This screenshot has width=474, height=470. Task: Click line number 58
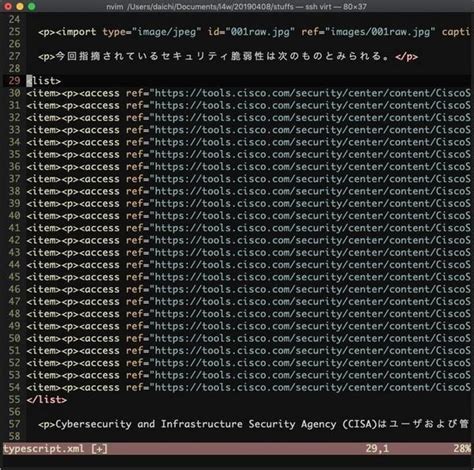(x=14, y=436)
